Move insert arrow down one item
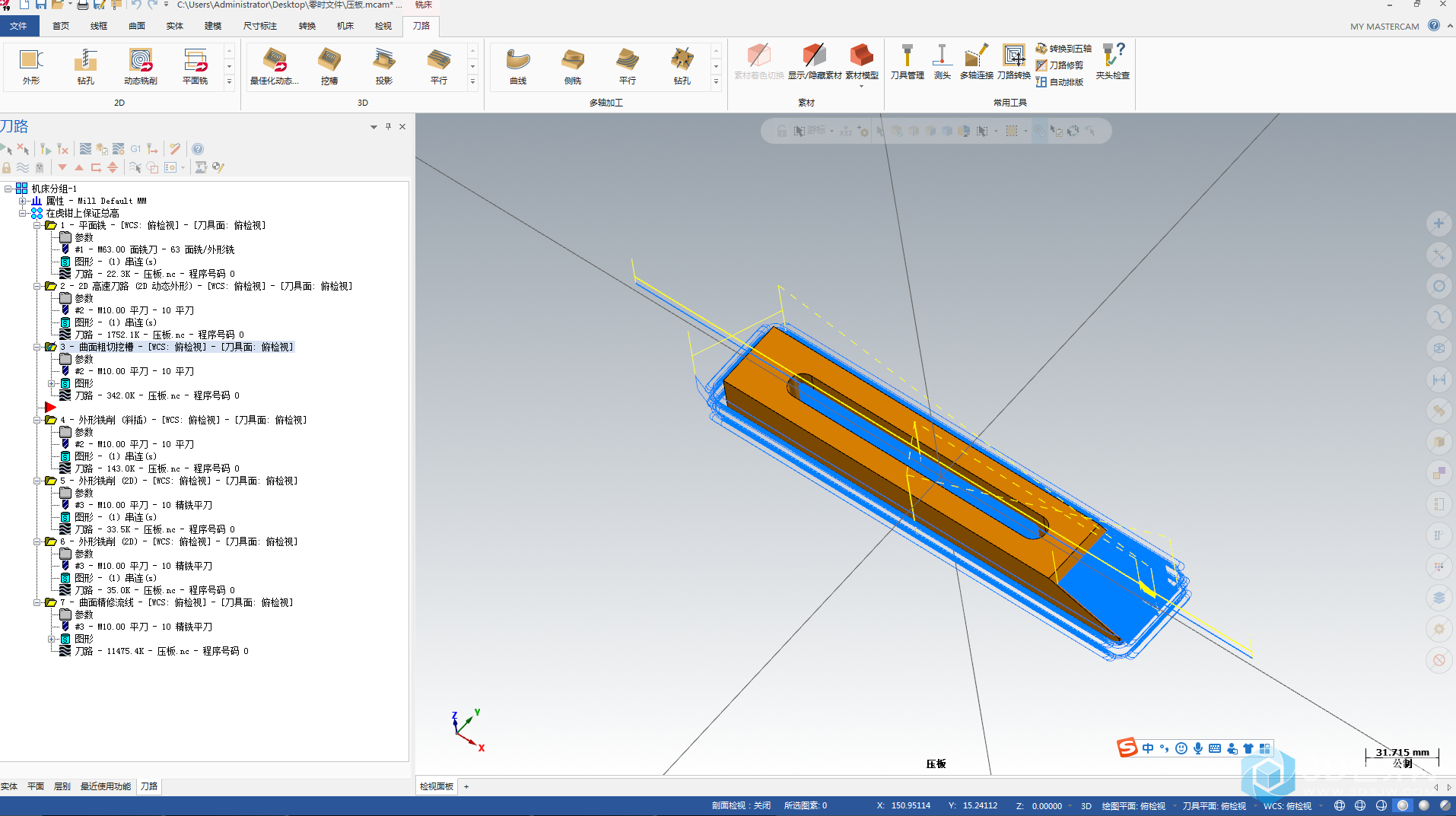This screenshot has width=1456, height=816. coord(62,167)
